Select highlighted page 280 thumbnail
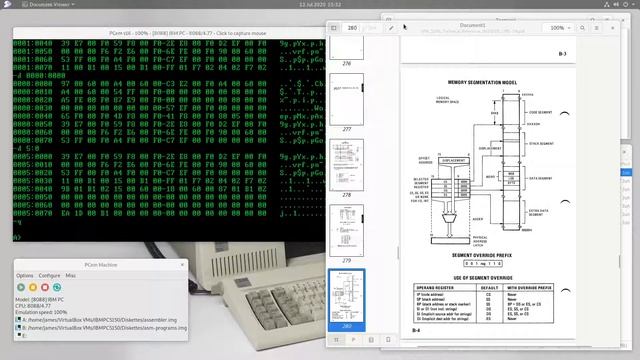 347,300
